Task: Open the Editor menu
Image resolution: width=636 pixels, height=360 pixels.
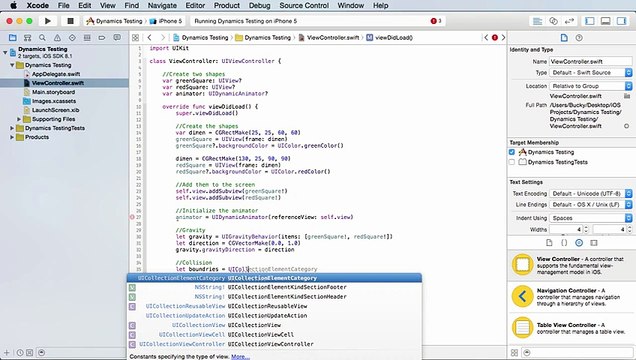Action: pos(195,5)
